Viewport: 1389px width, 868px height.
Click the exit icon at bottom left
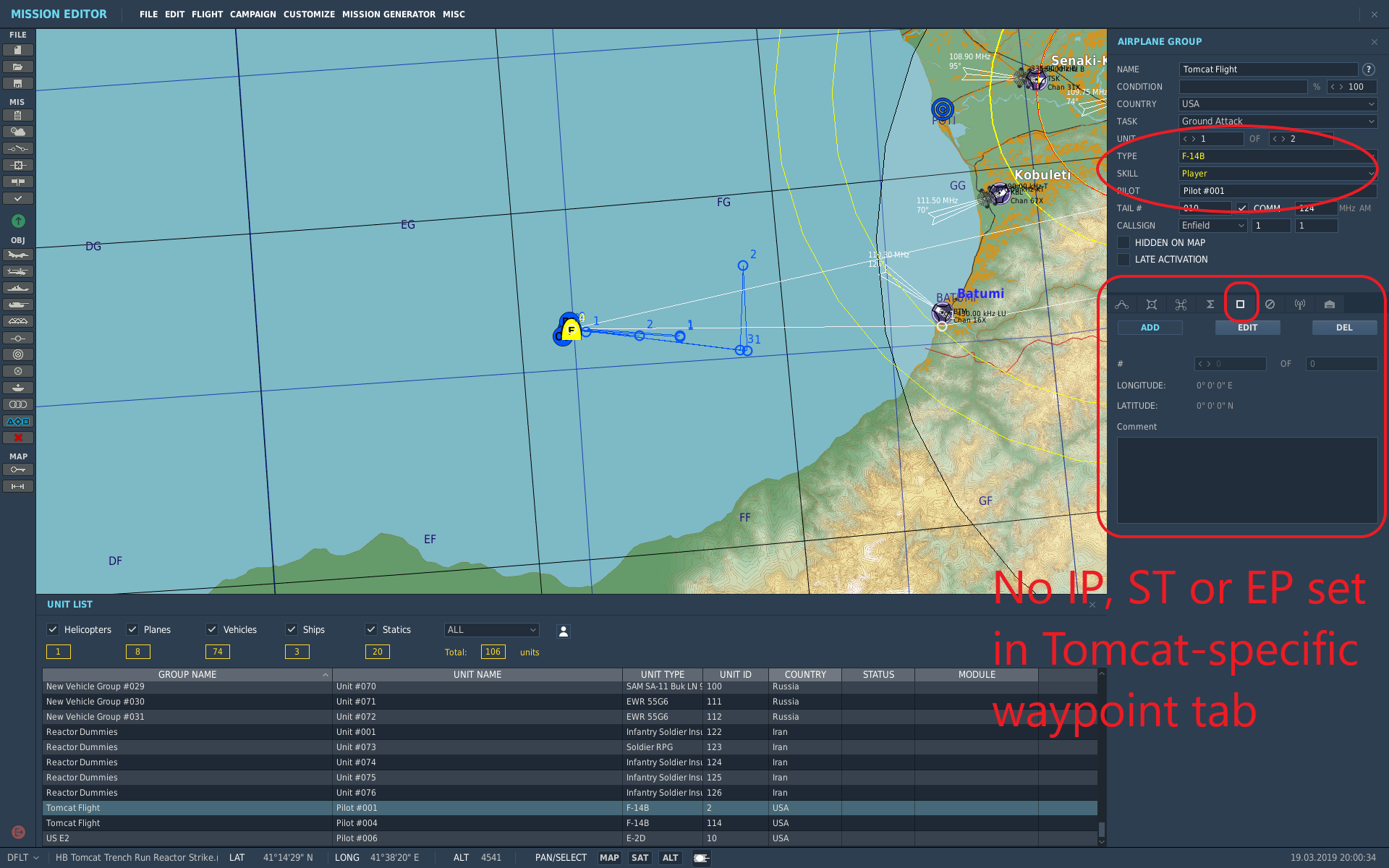pos(18,832)
